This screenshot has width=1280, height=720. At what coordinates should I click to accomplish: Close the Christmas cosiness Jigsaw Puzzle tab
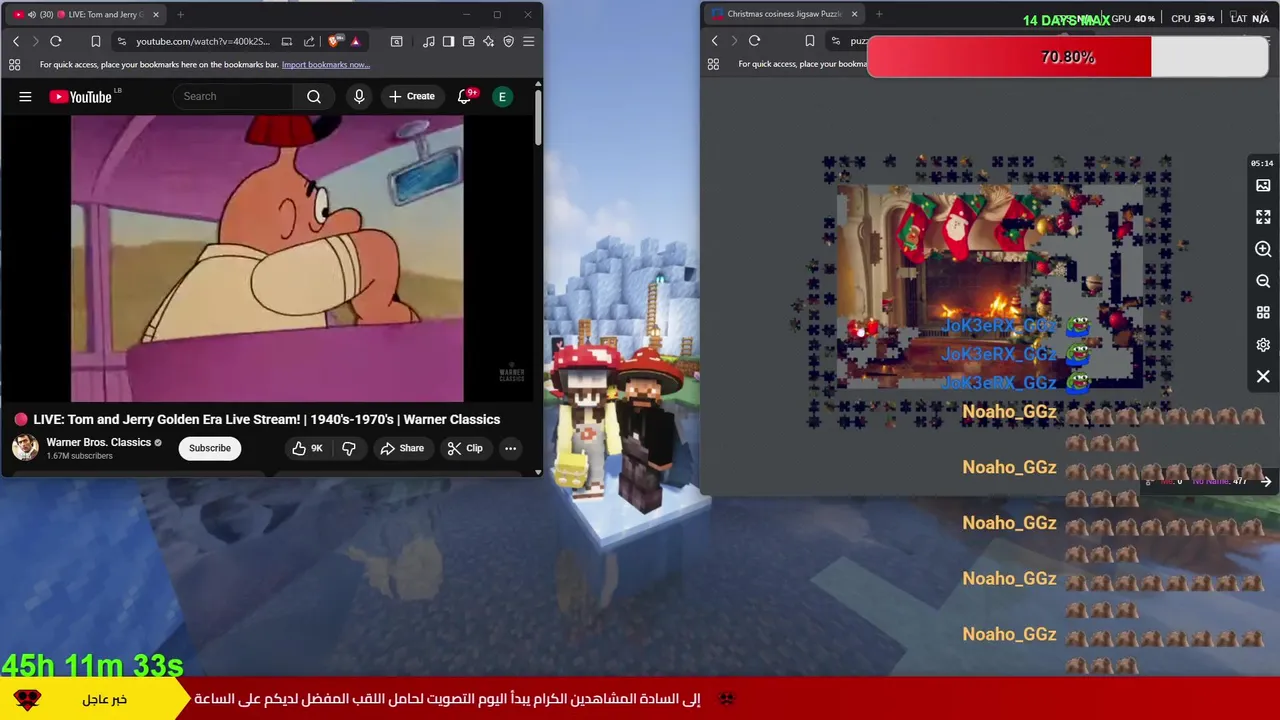[855, 14]
